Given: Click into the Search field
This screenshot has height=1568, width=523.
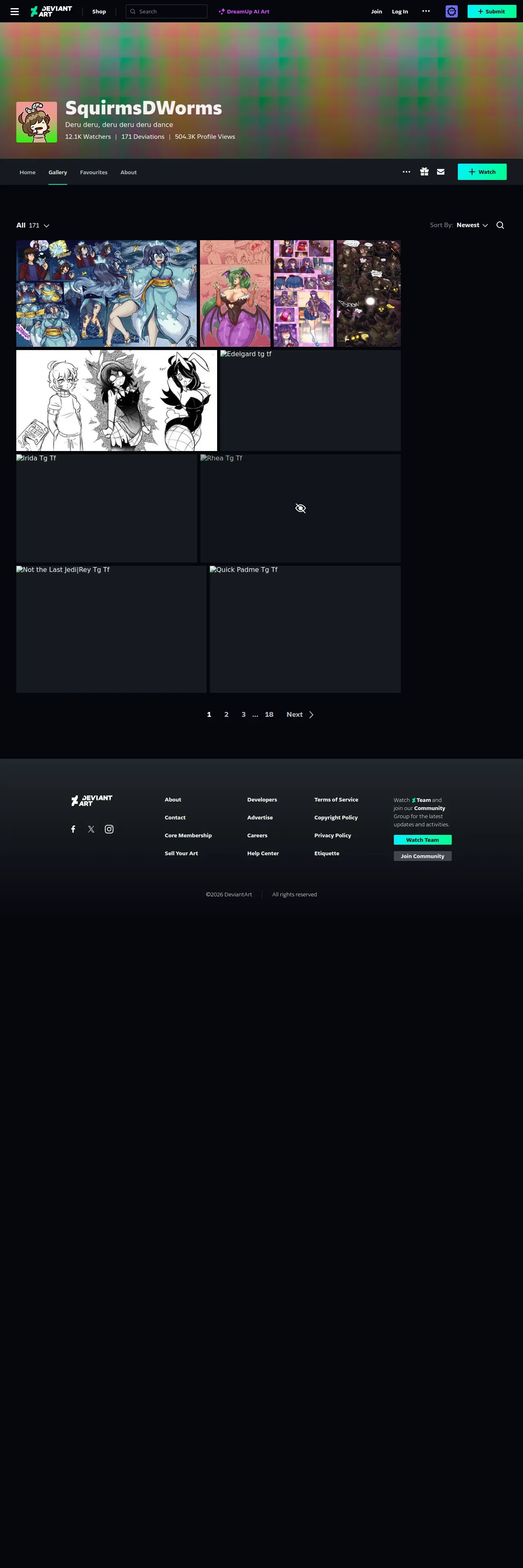Looking at the screenshot, I should pos(166,11).
